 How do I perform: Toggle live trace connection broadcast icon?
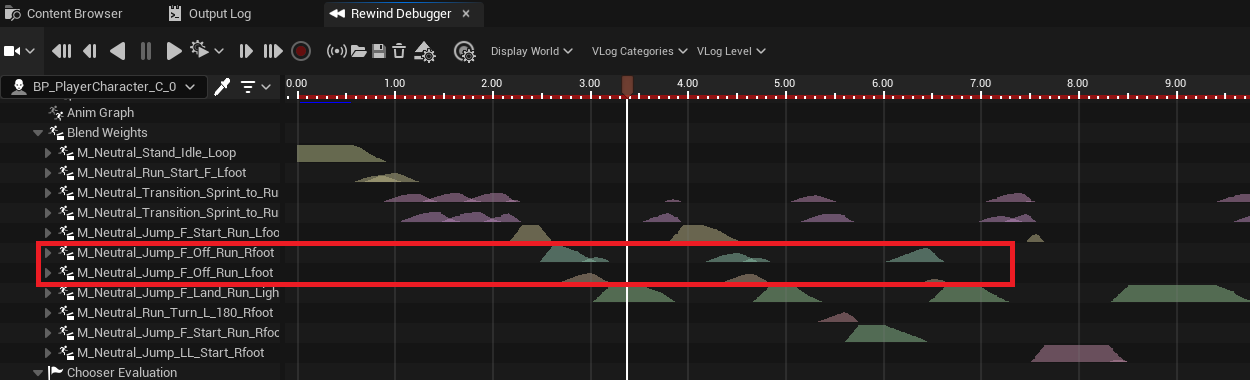pos(337,51)
